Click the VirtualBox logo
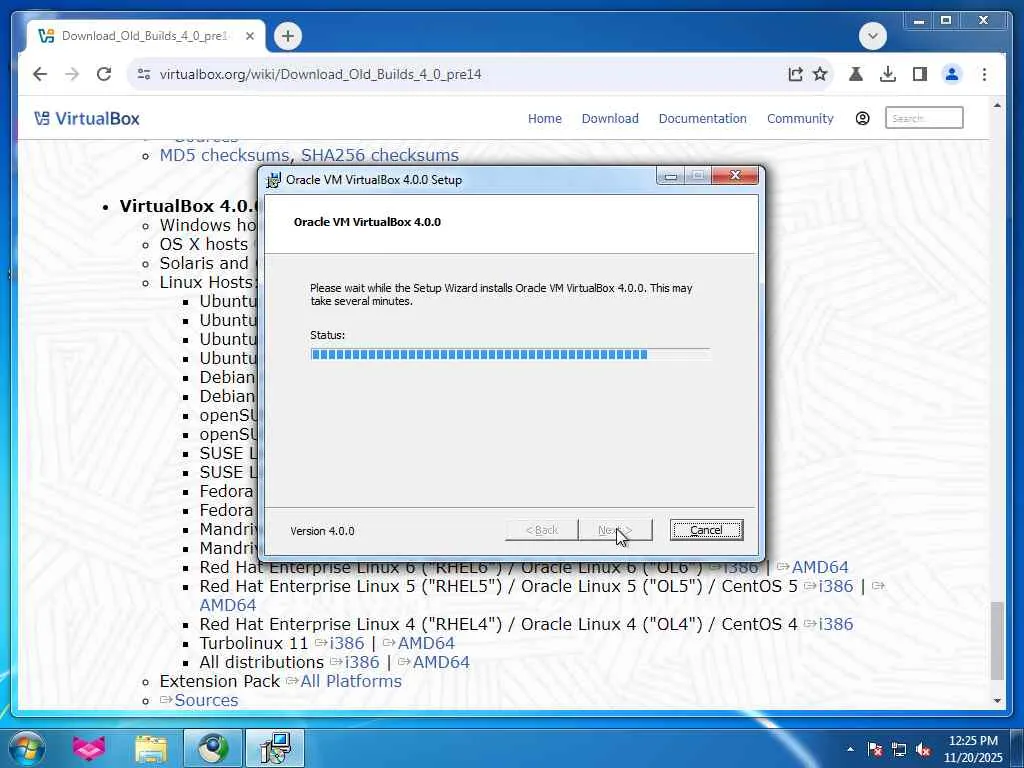 coord(86,119)
